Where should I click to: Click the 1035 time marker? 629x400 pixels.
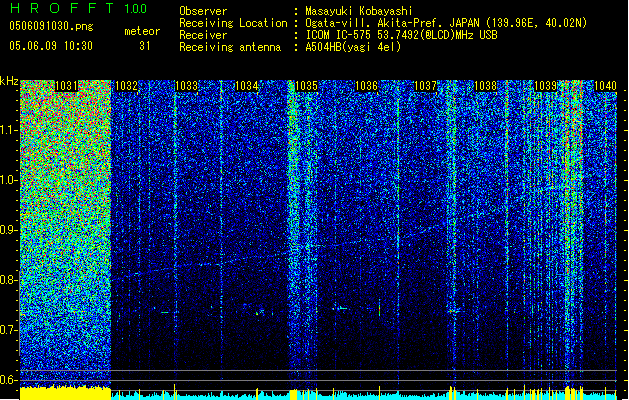tap(306, 86)
